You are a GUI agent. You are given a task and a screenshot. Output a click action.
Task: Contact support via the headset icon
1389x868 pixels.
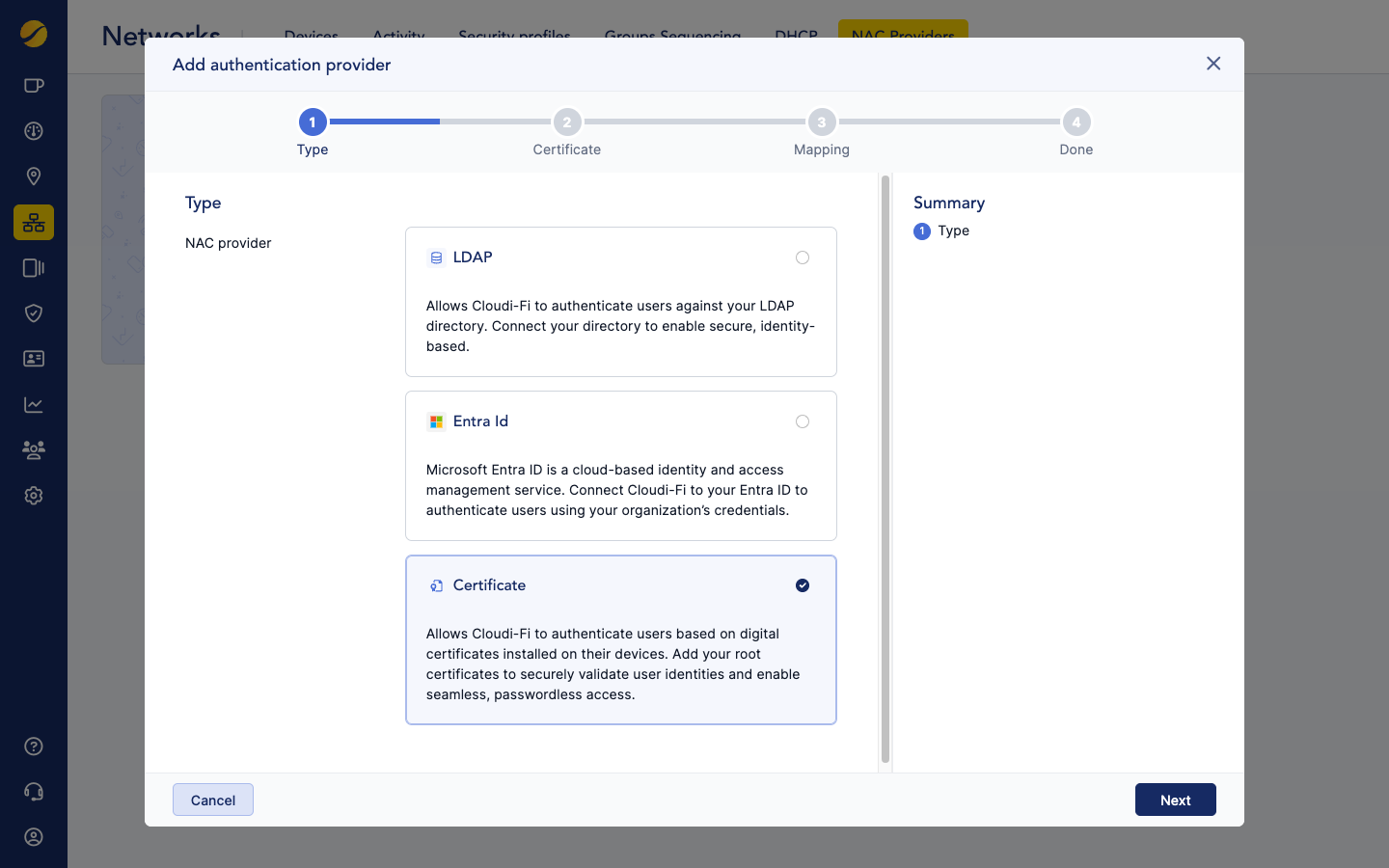click(33, 791)
